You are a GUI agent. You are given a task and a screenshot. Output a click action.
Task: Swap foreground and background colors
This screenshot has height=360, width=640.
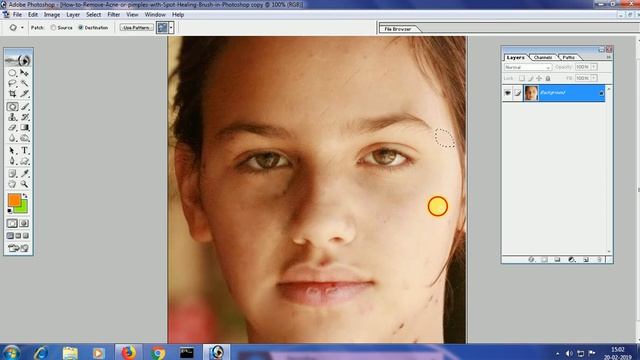coord(25,196)
